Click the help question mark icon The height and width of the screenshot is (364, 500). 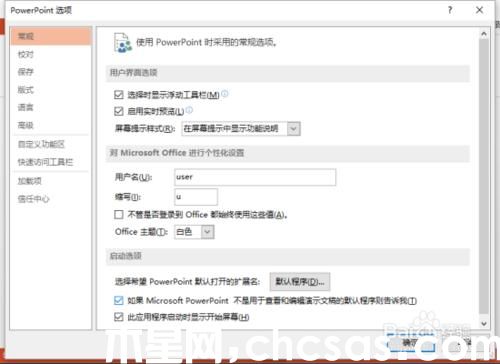[450, 10]
